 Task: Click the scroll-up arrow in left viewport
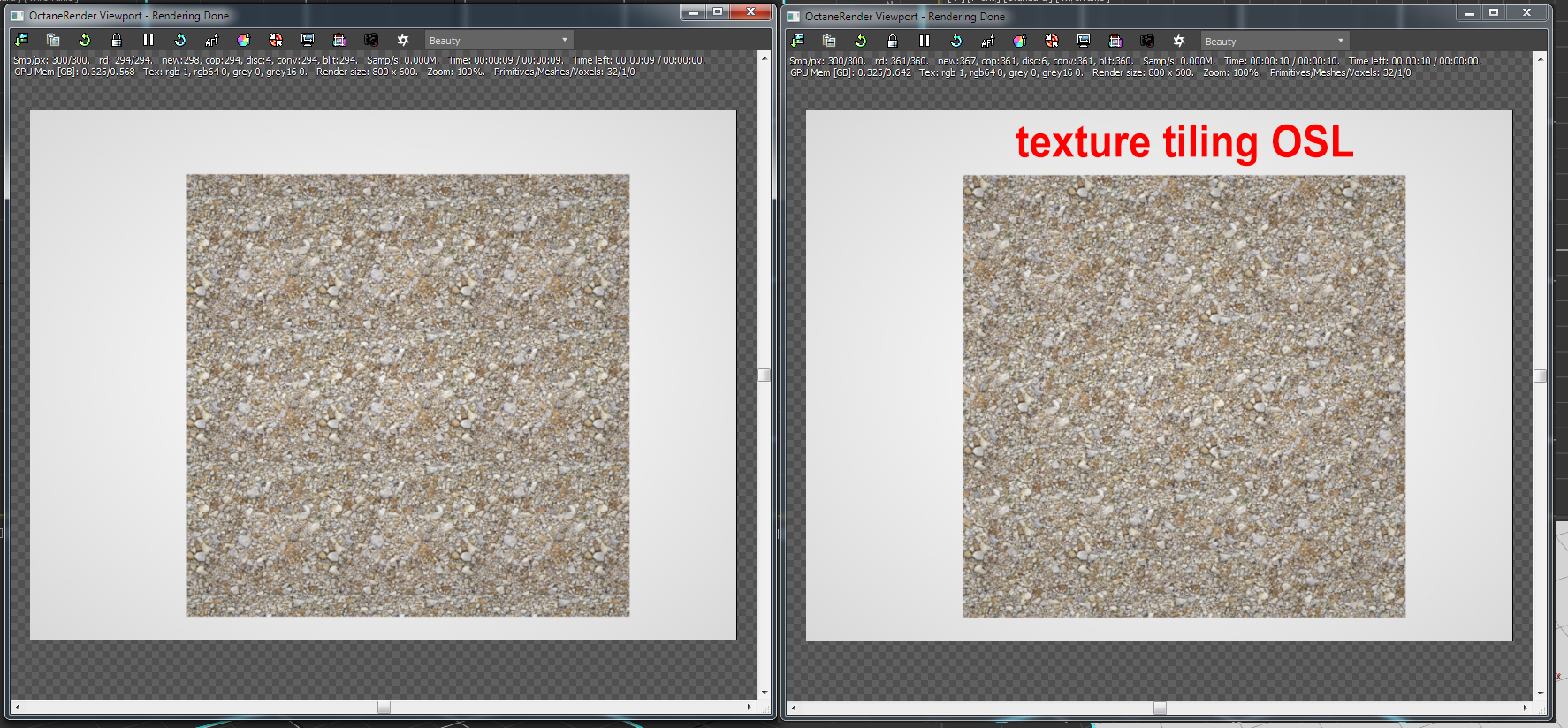click(x=765, y=57)
